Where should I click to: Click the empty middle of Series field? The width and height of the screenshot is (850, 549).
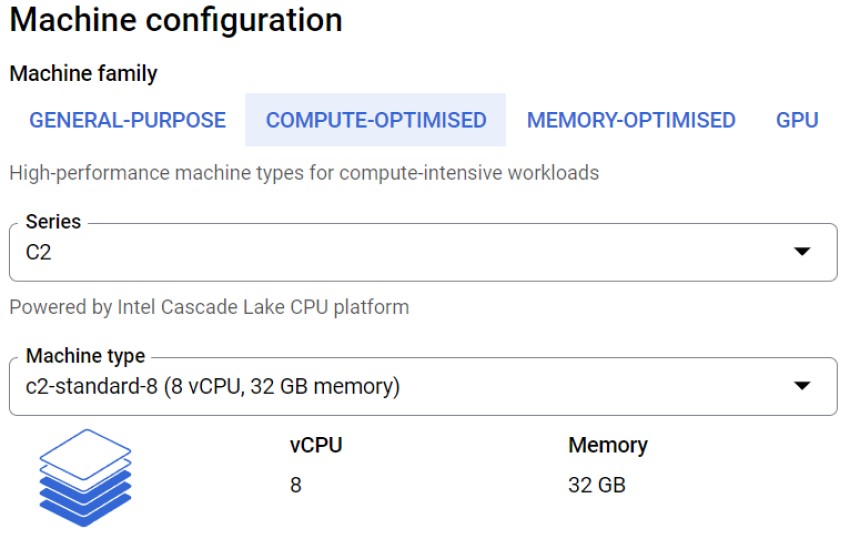(x=420, y=253)
